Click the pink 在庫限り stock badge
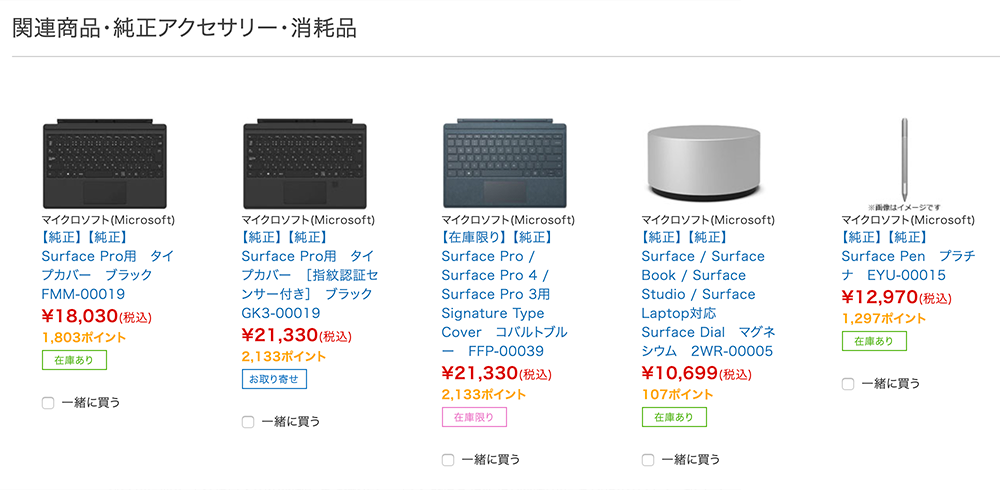Image resolution: width=1000 pixels, height=490 pixels. [474, 417]
